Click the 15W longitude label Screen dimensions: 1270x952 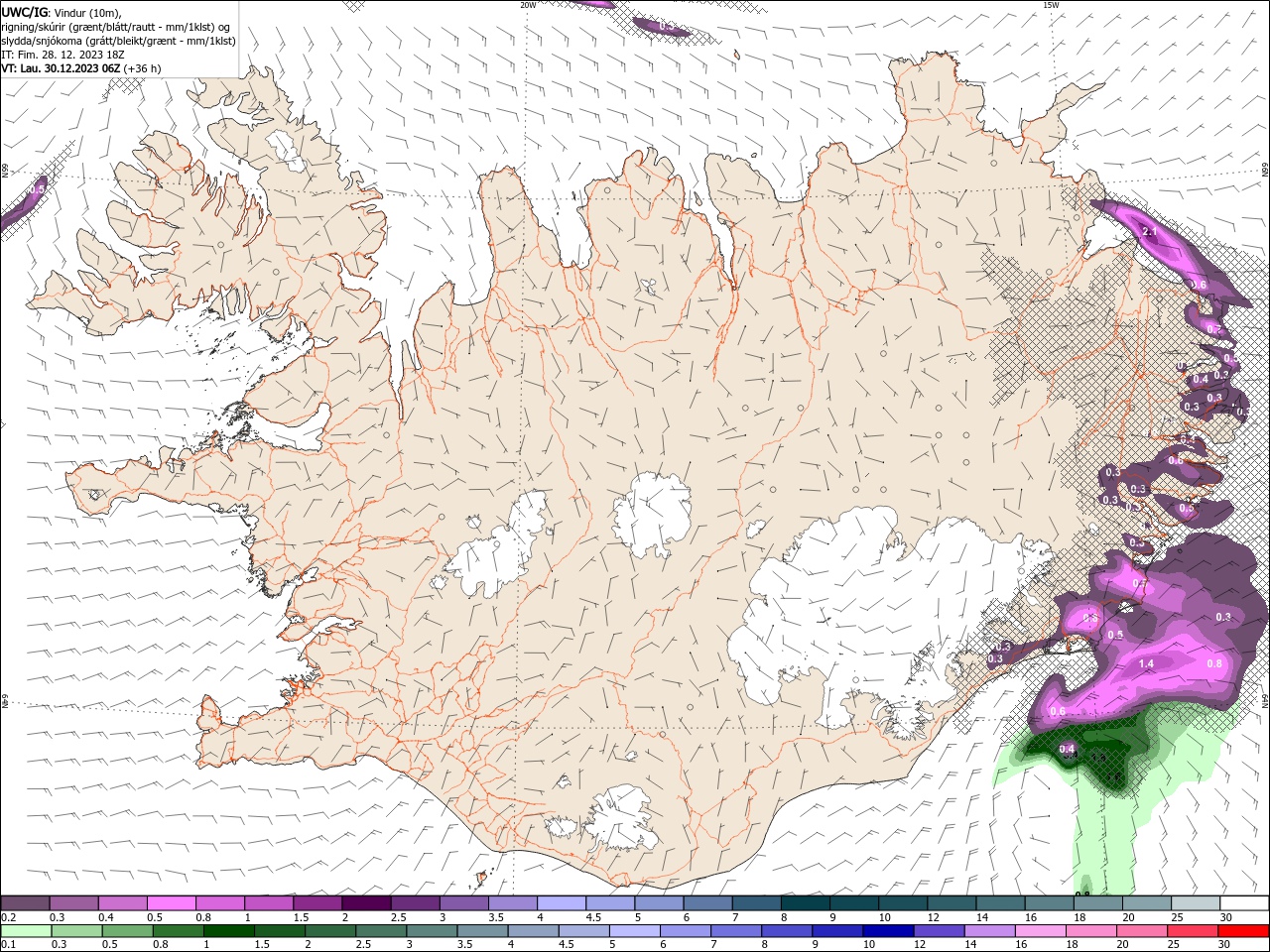click(x=1050, y=5)
